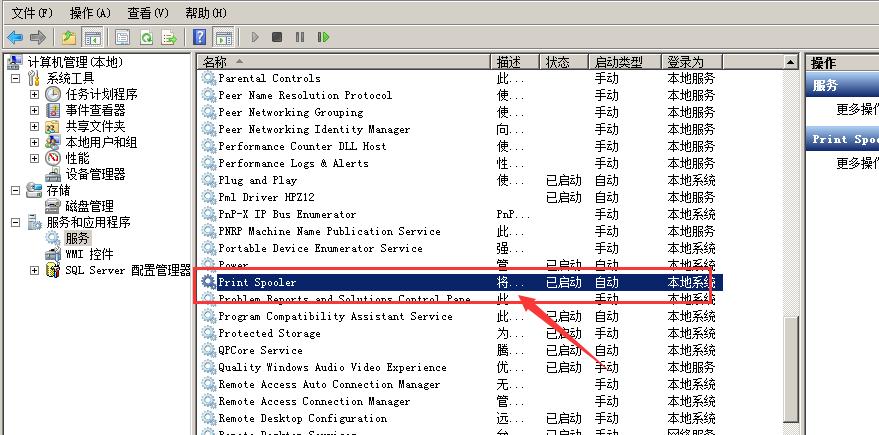Expand SQL Server 配置管理器 node
Viewport: 879px width, 435px height.
(34, 270)
